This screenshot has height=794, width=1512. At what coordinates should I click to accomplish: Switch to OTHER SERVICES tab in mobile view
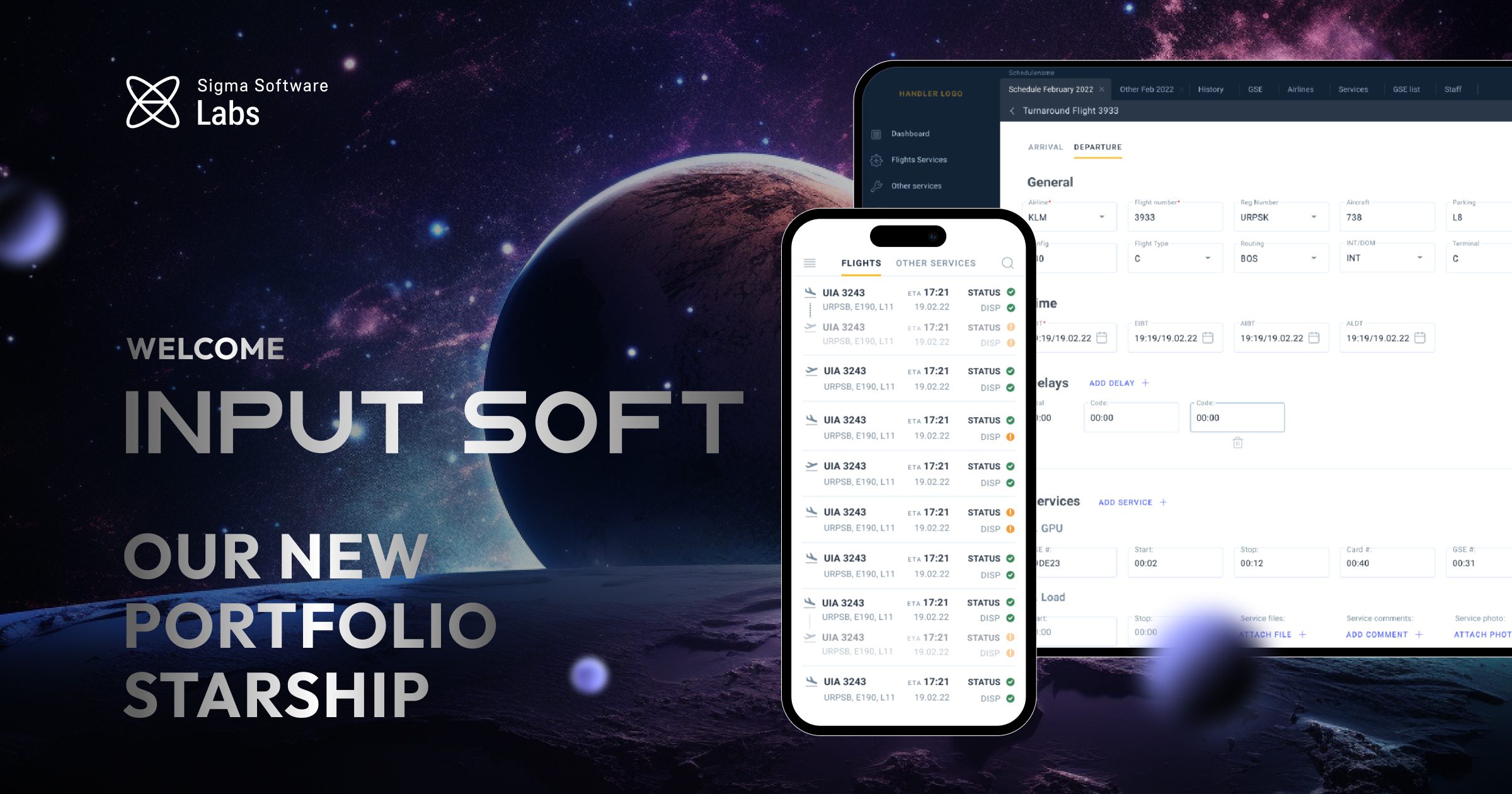pyautogui.click(x=936, y=263)
